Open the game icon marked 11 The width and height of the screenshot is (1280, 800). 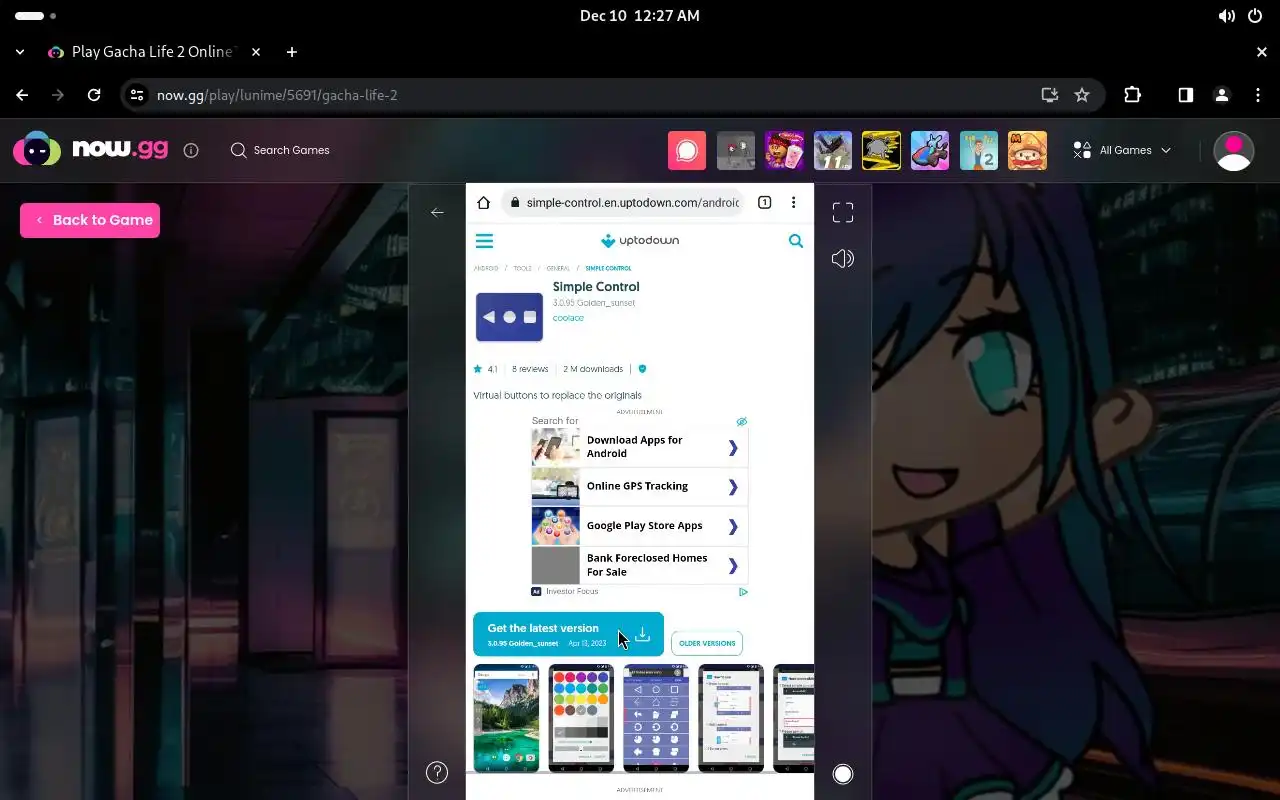pos(833,151)
